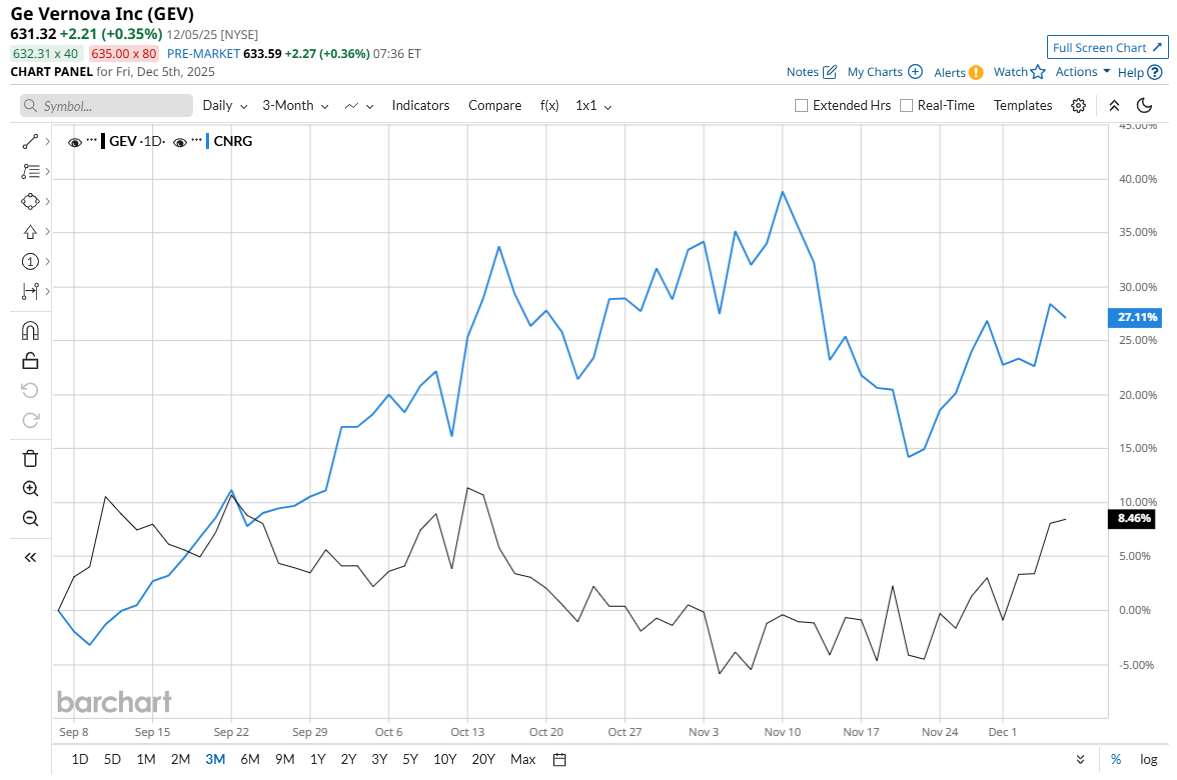Hide the CNRG series eye icon

[x=179, y=142]
